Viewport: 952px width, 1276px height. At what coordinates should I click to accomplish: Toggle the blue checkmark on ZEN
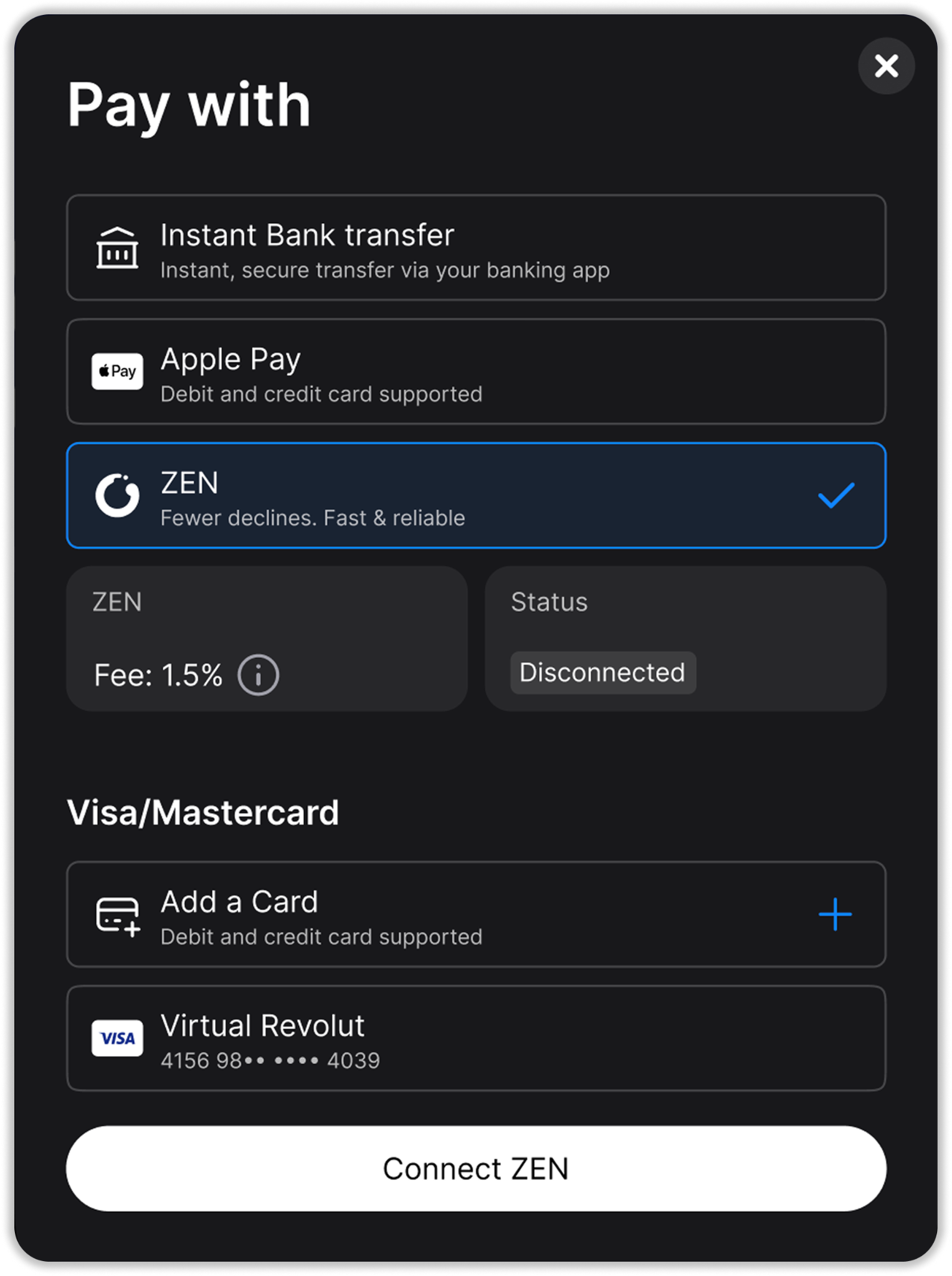point(835,495)
